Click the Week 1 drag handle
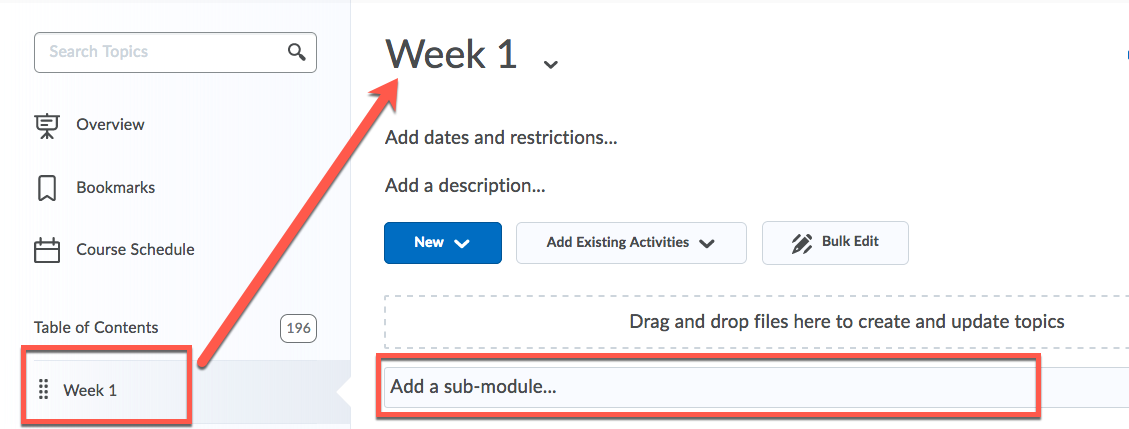Image resolution: width=1129 pixels, height=429 pixels. [x=43, y=390]
